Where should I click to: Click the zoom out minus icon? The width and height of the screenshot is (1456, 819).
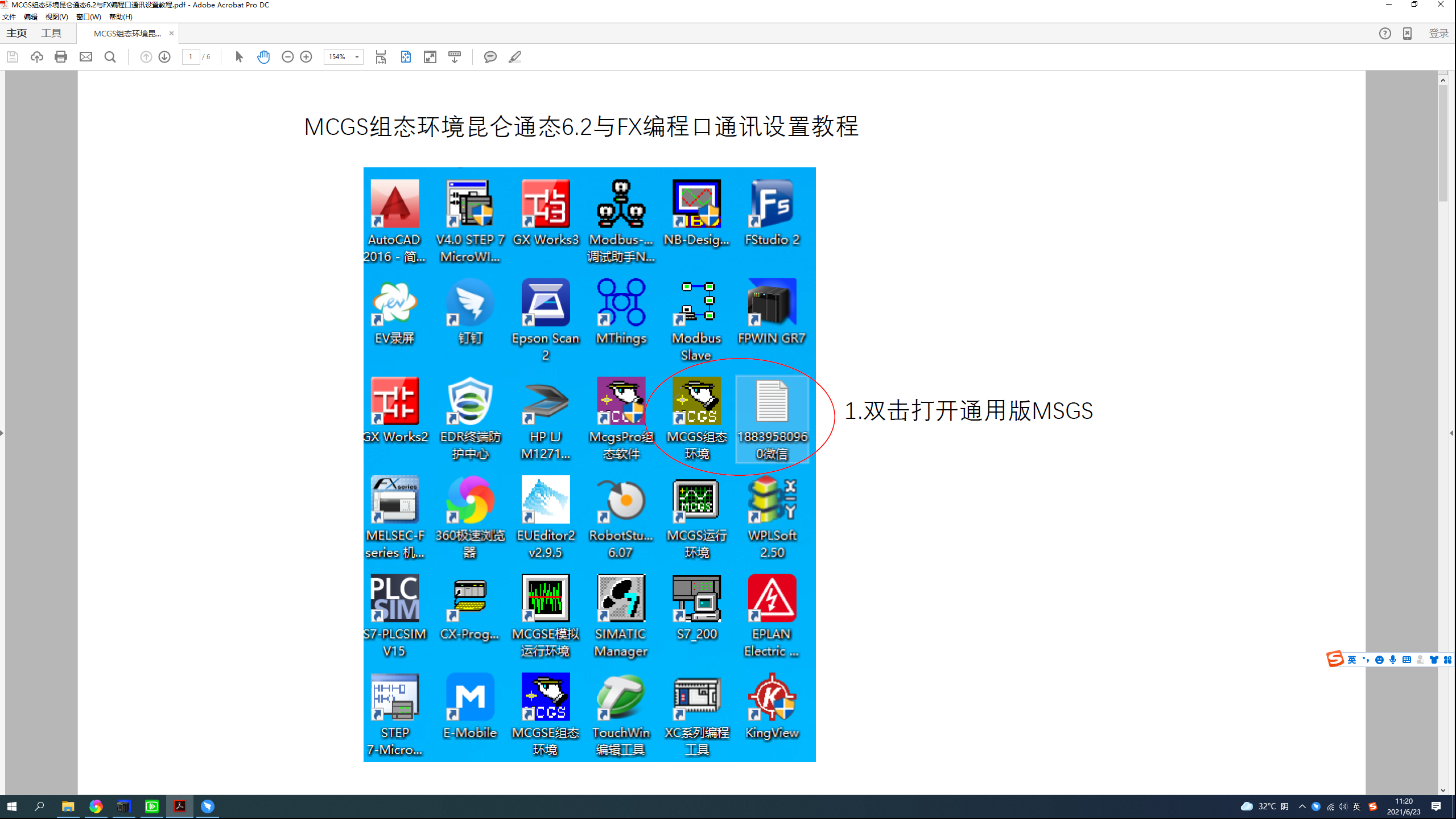click(287, 57)
